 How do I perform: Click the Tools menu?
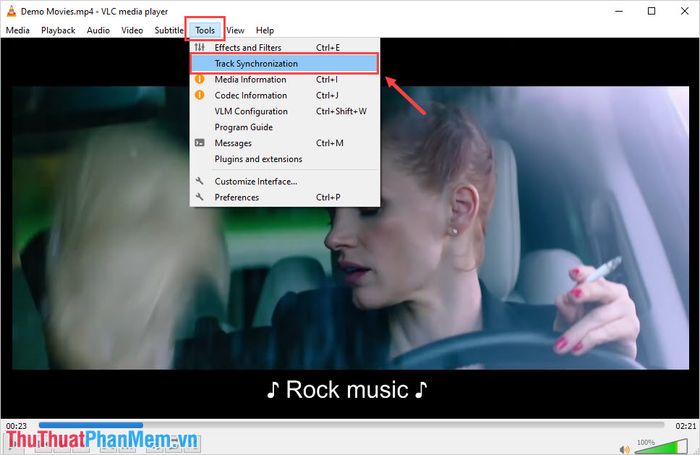205,30
